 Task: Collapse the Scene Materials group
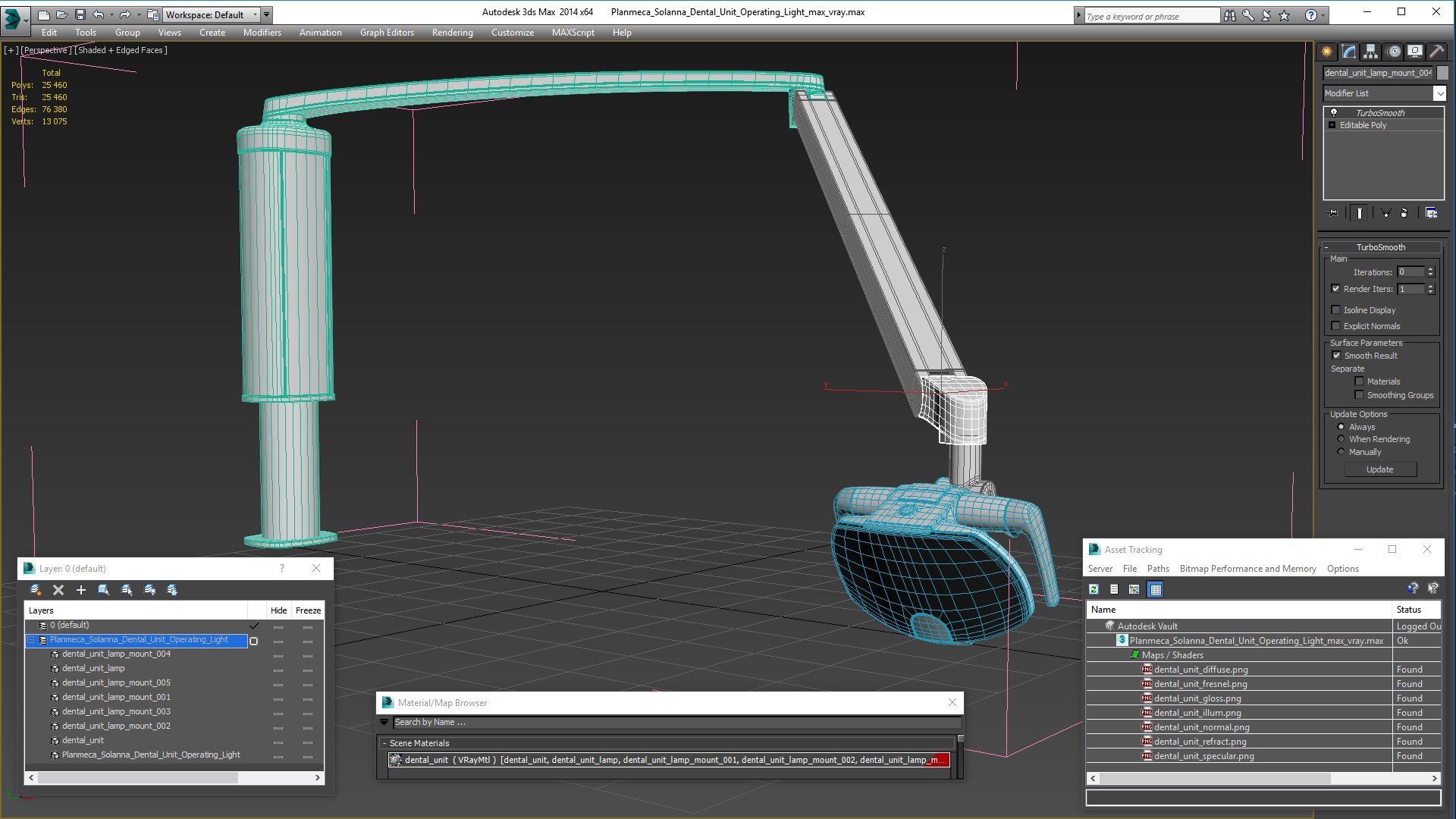(x=384, y=743)
